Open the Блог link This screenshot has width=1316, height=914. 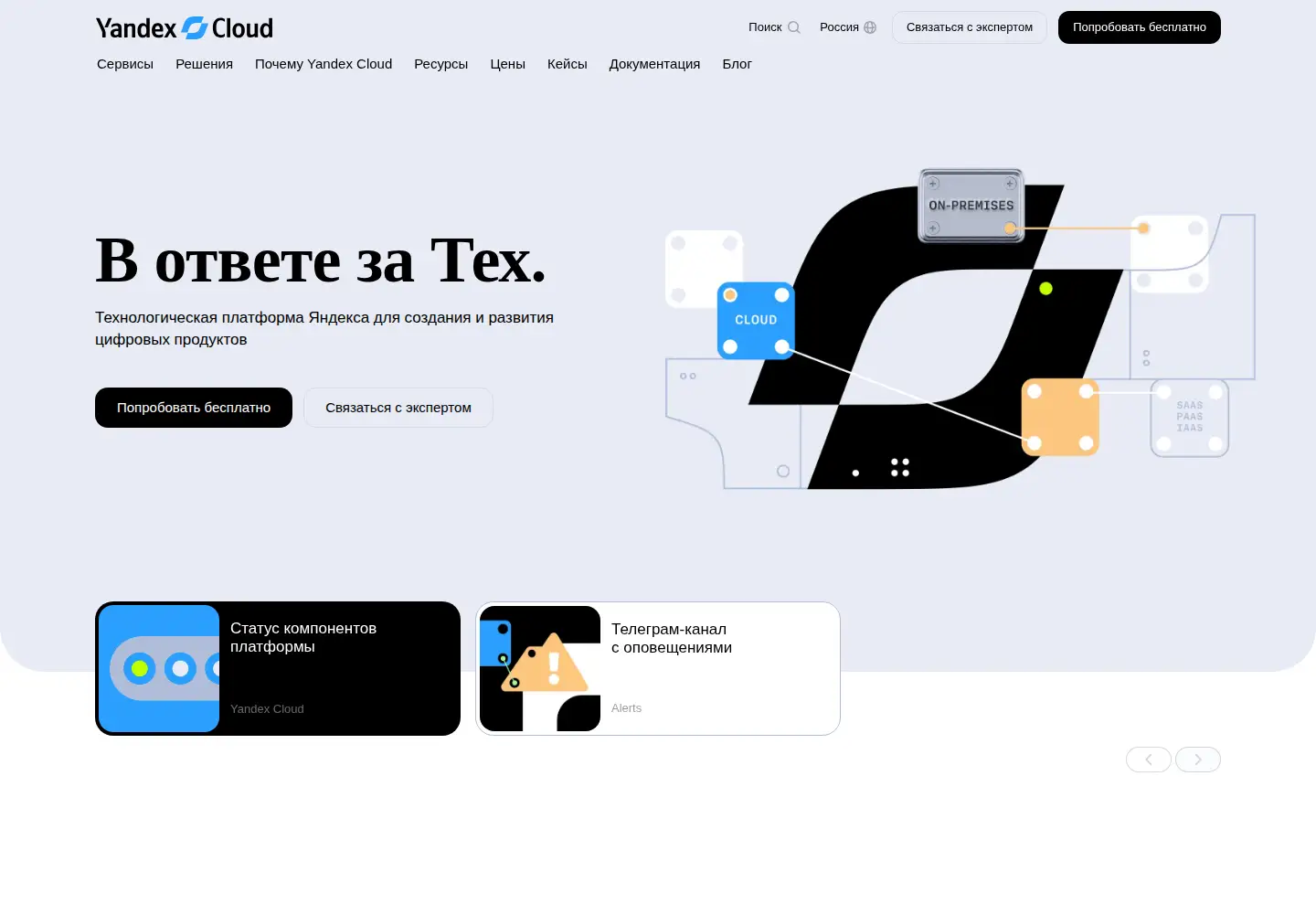pos(737,64)
